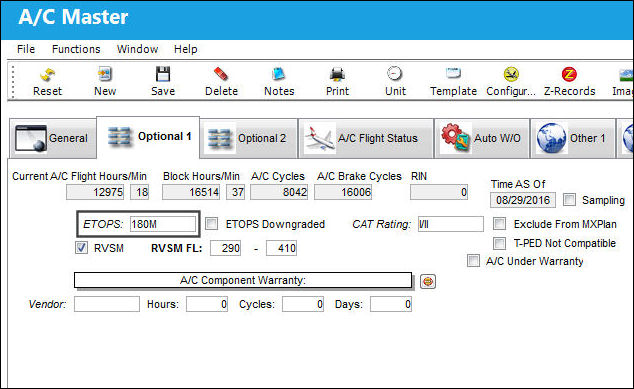Screen dimensions: 634x389
Task: Open the Configuration toolbar icon
Action: tap(511, 74)
